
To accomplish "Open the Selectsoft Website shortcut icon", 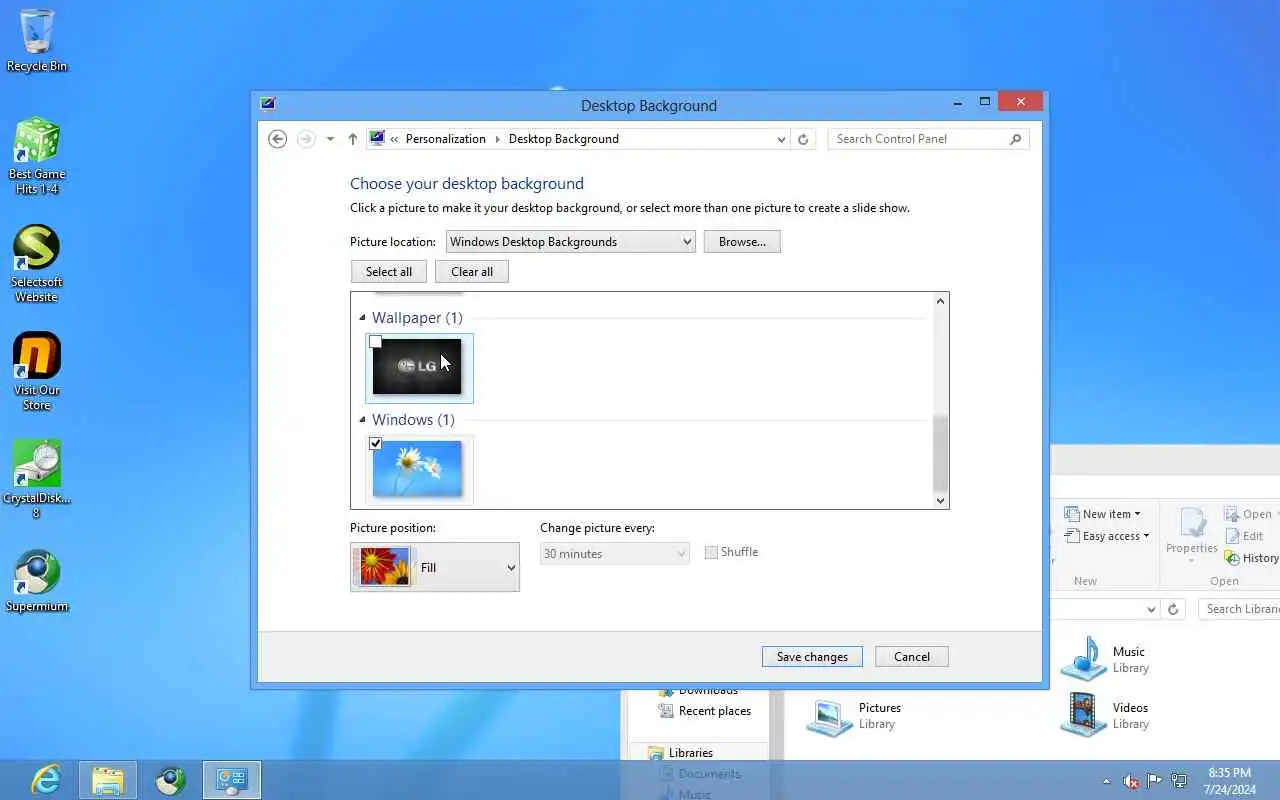I will click(37, 263).
